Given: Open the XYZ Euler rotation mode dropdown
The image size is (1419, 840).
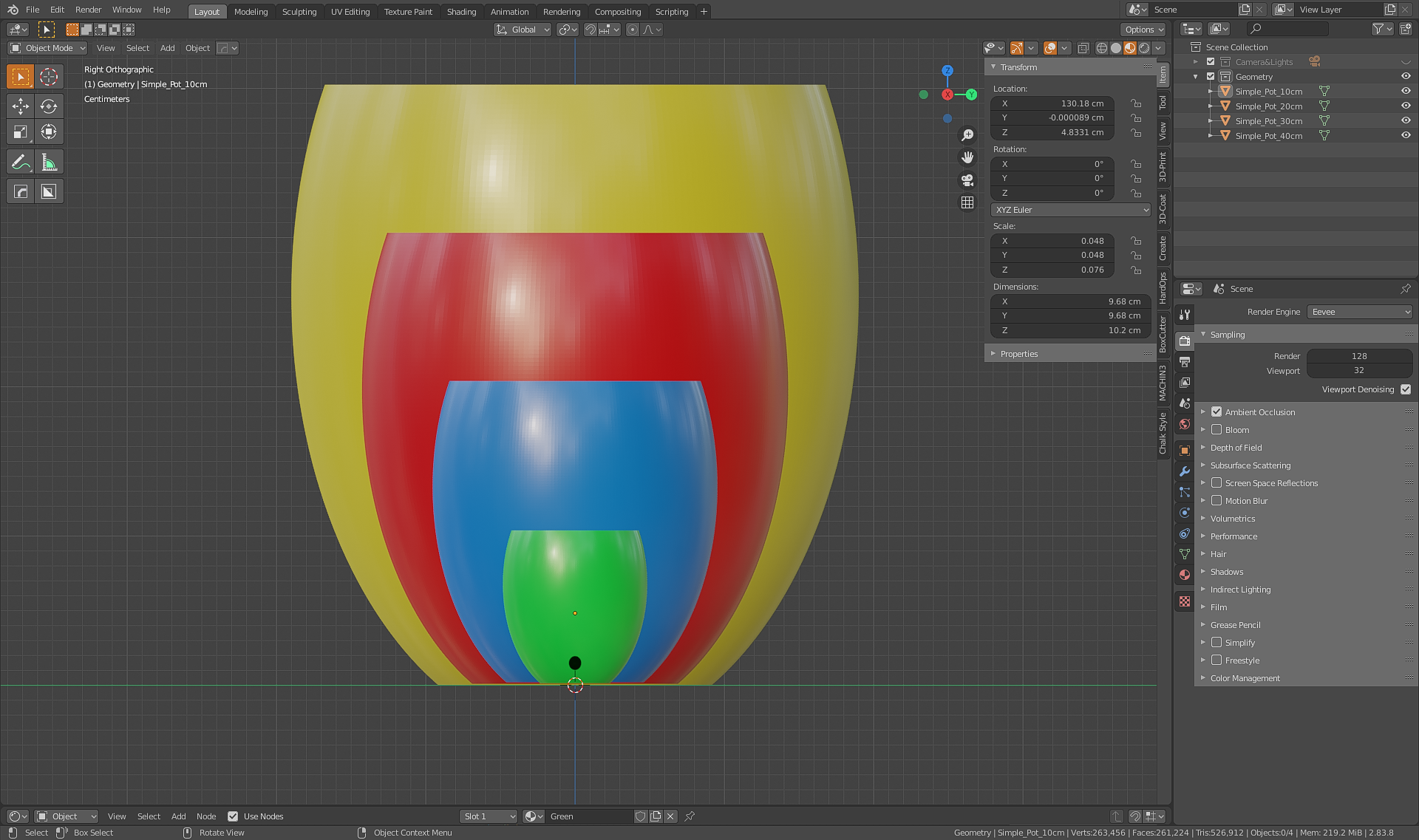Looking at the screenshot, I should pos(1070,210).
